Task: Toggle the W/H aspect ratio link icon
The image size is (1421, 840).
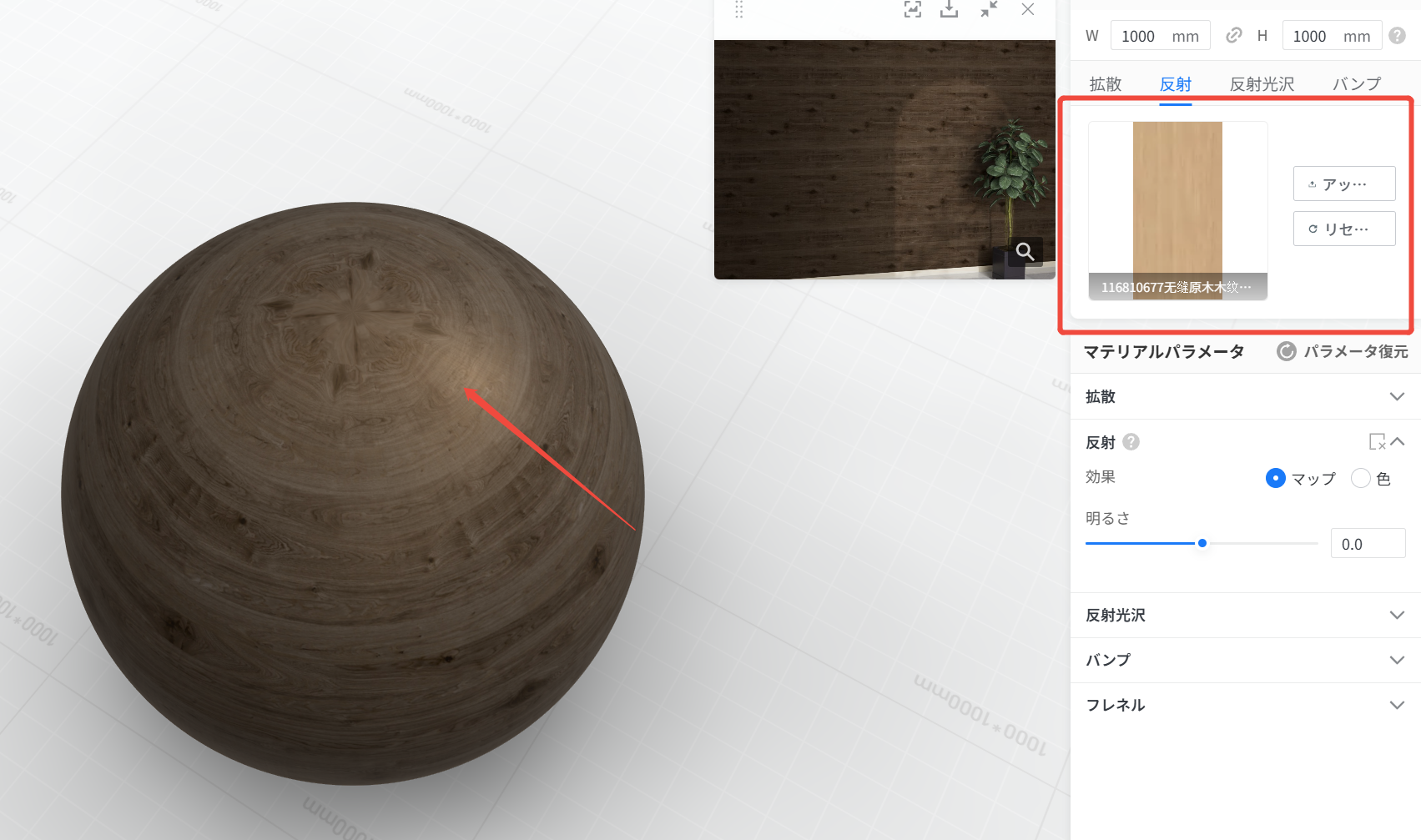Action: (1234, 35)
